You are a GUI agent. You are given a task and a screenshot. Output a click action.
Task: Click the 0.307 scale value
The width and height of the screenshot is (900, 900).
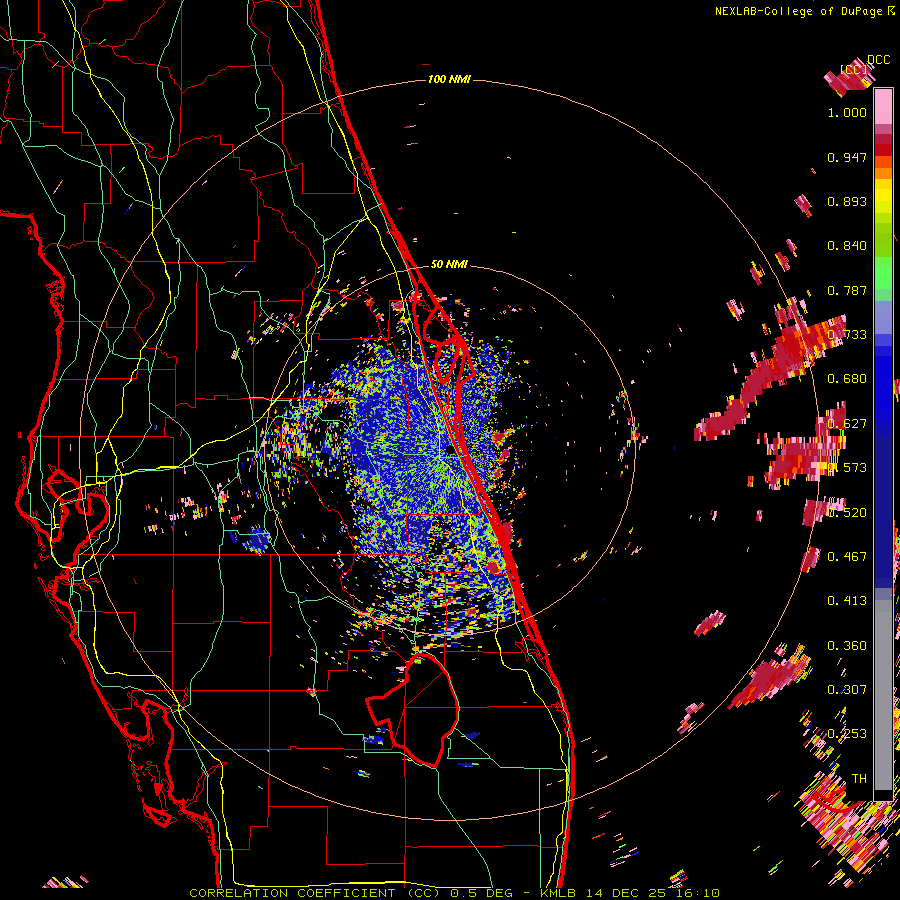click(847, 689)
